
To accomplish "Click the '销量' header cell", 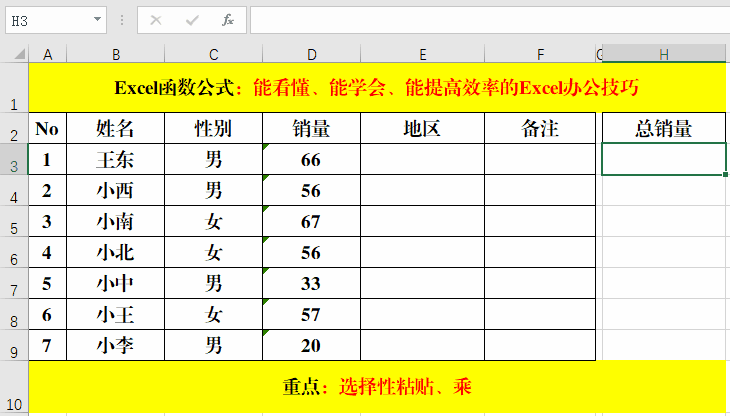I will click(311, 128).
